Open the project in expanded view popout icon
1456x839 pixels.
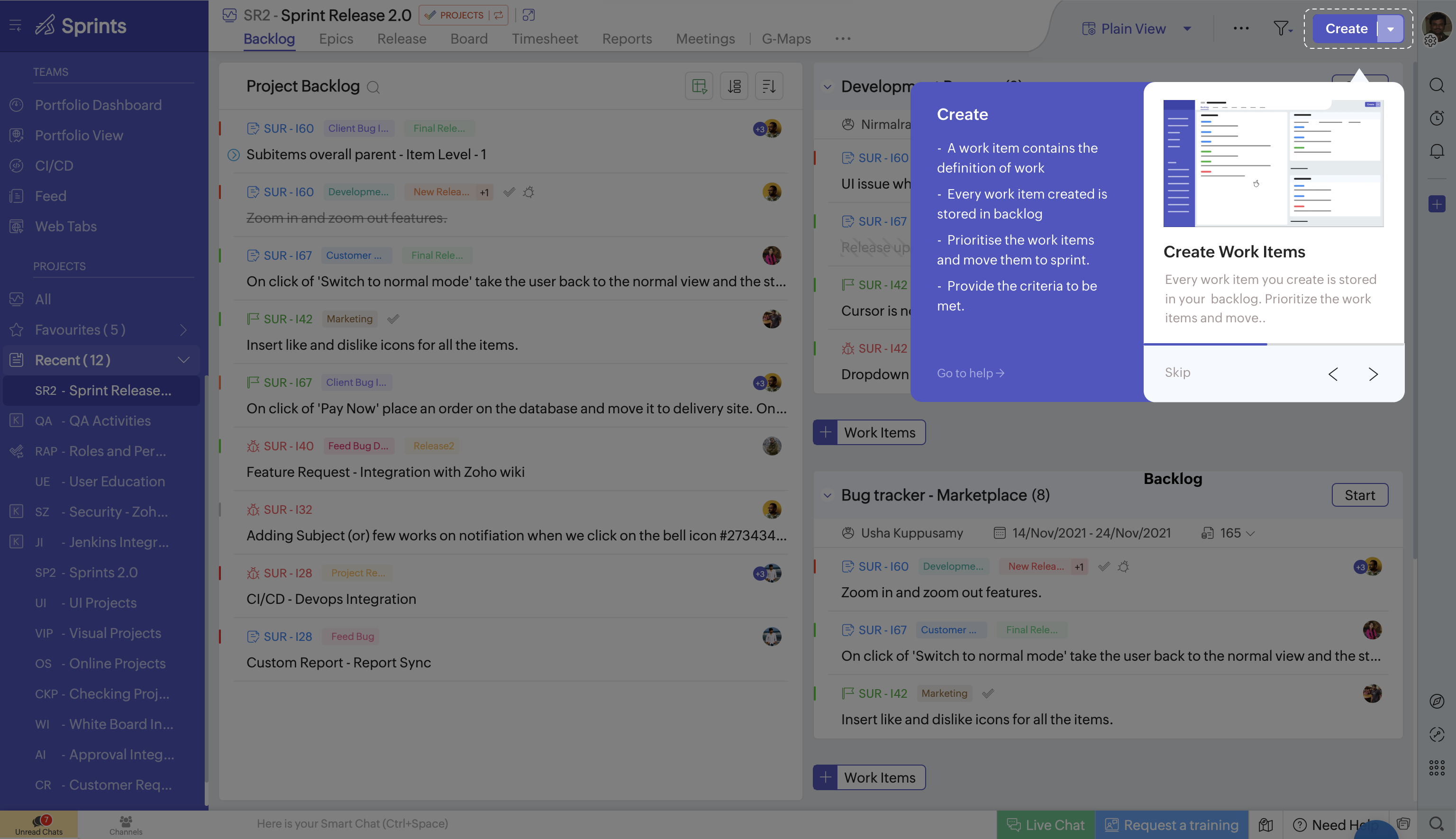(x=528, y=15)
